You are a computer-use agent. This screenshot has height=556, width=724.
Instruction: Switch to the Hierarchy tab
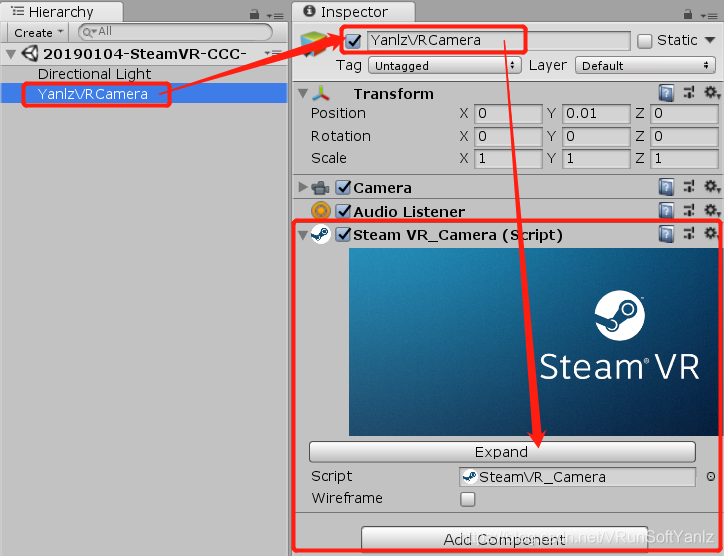[x=61, y=12]
